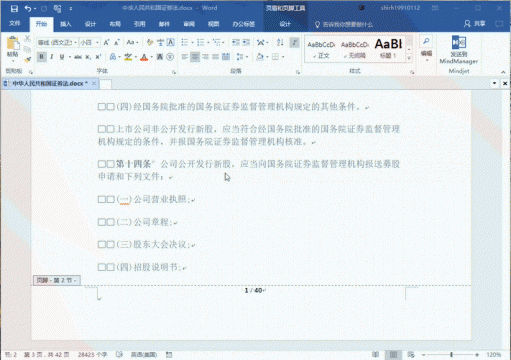Screen dimensions: 511x360
Task: Open the font name dropdown
Action: [75, 43]
